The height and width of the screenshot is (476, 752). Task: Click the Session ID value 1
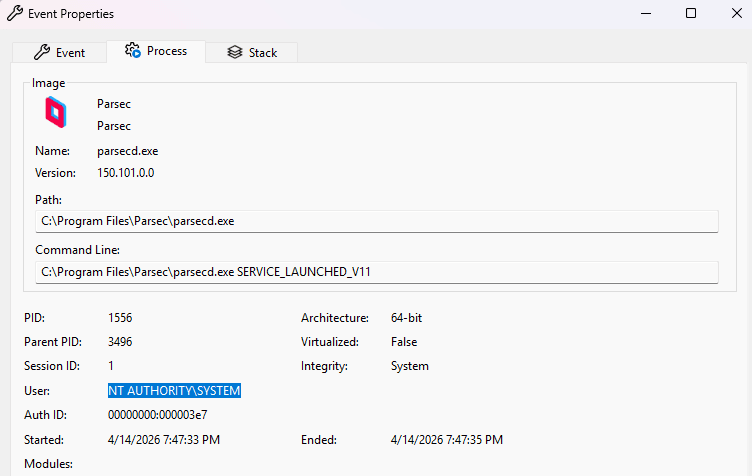[111, 366]
